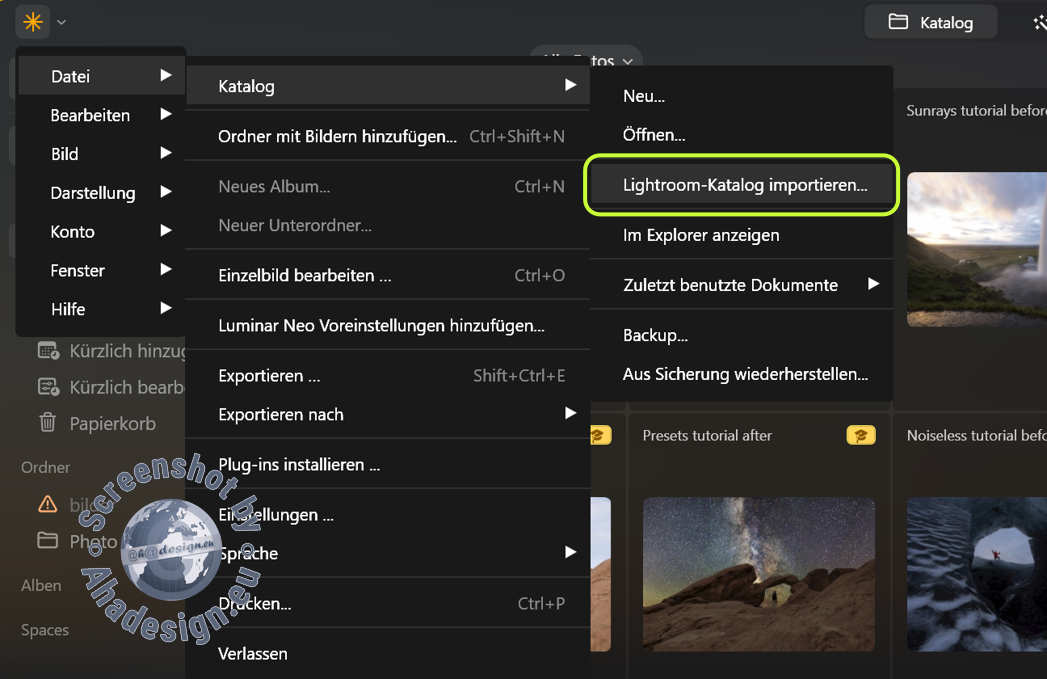Open the Sunrays tutorial waterfall thumbnail
The height and width of the screenshot is (679, 1047).
pos(976,250)
